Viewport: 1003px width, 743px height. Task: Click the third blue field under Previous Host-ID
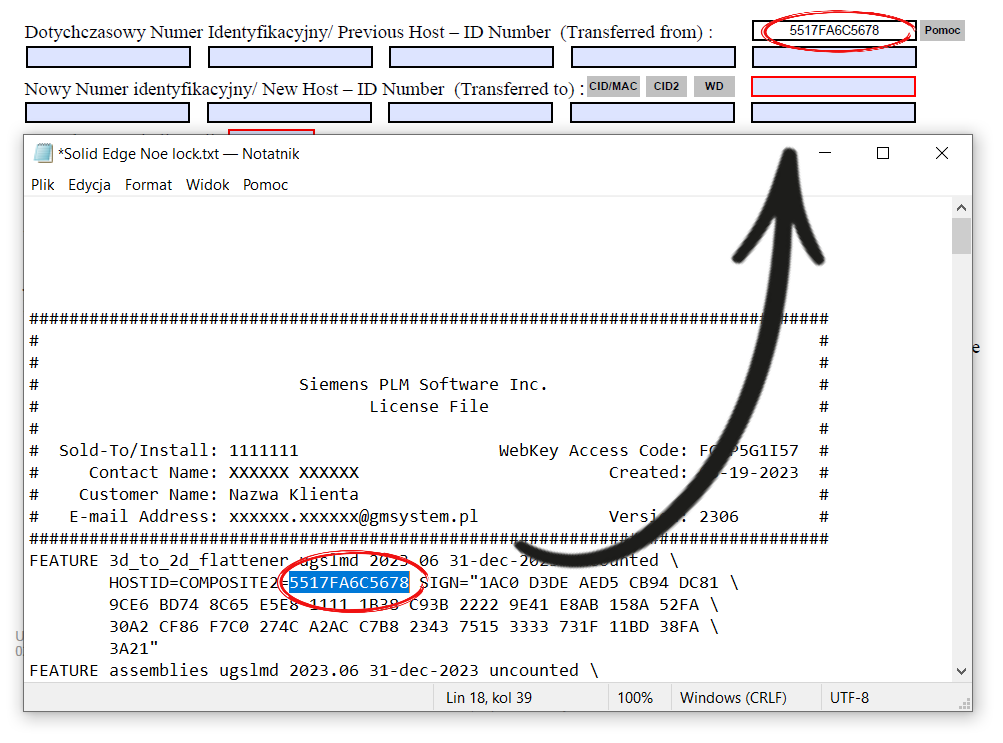471,57
